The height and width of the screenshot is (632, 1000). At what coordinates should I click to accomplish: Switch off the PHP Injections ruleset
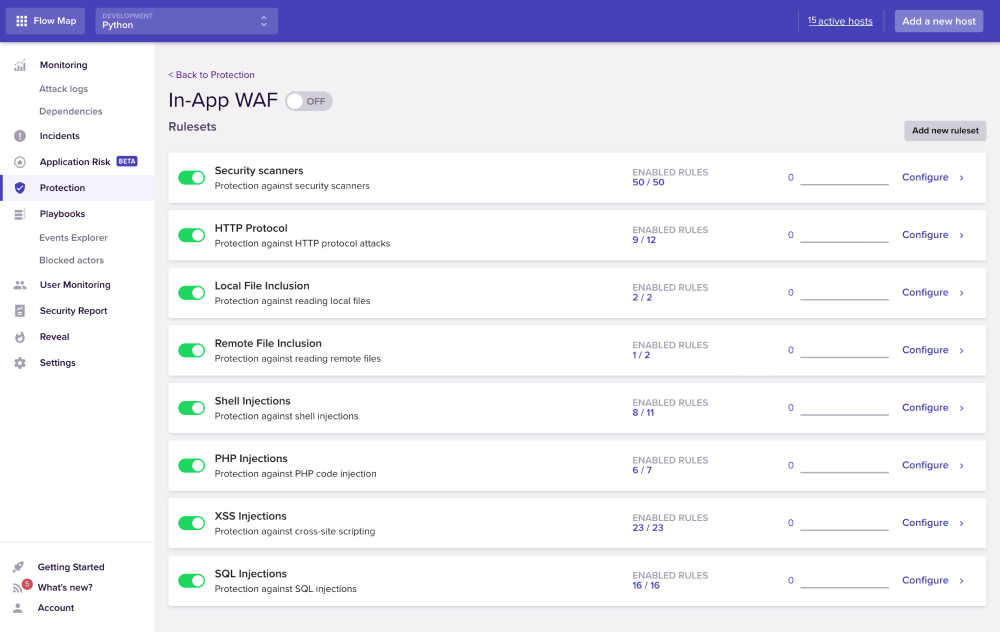(x=191, y=466)
